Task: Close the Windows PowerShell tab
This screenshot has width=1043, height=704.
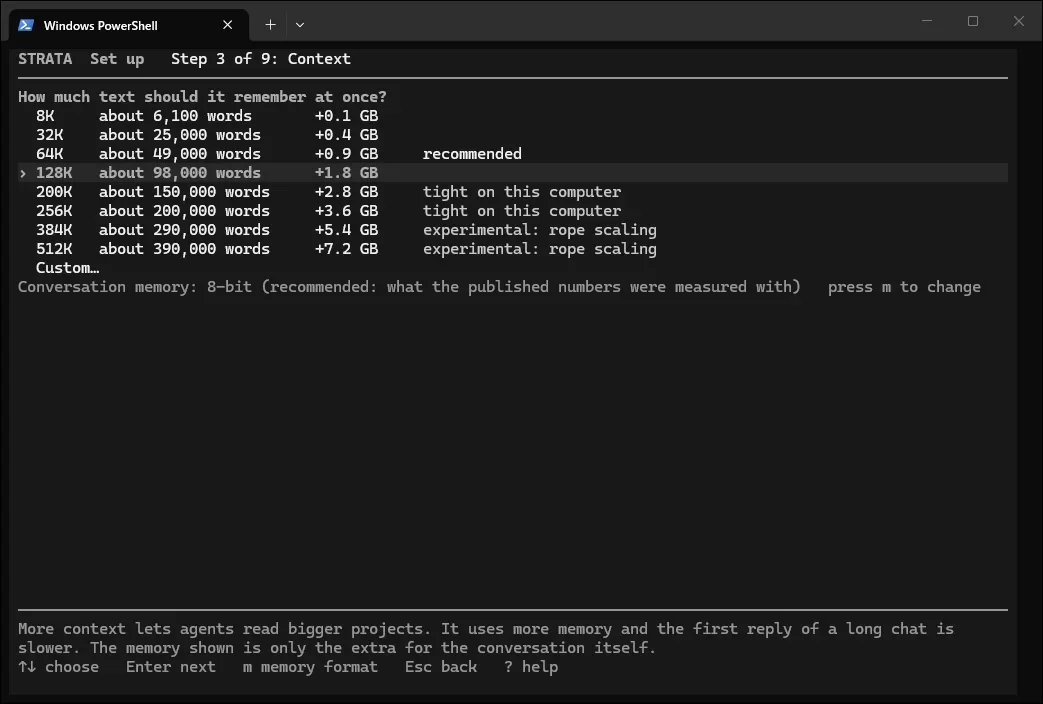Action: (227, 25)
